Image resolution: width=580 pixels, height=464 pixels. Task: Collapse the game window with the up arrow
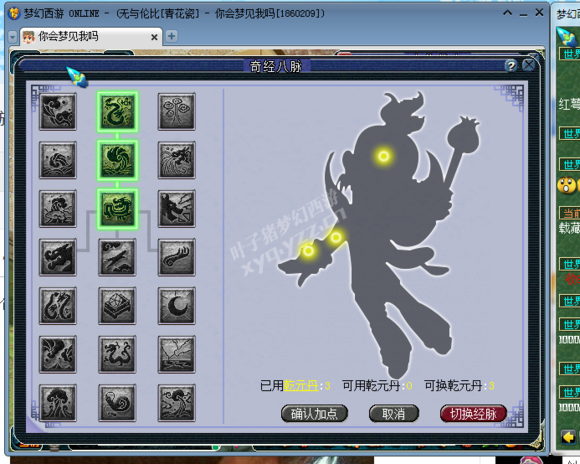508,13
